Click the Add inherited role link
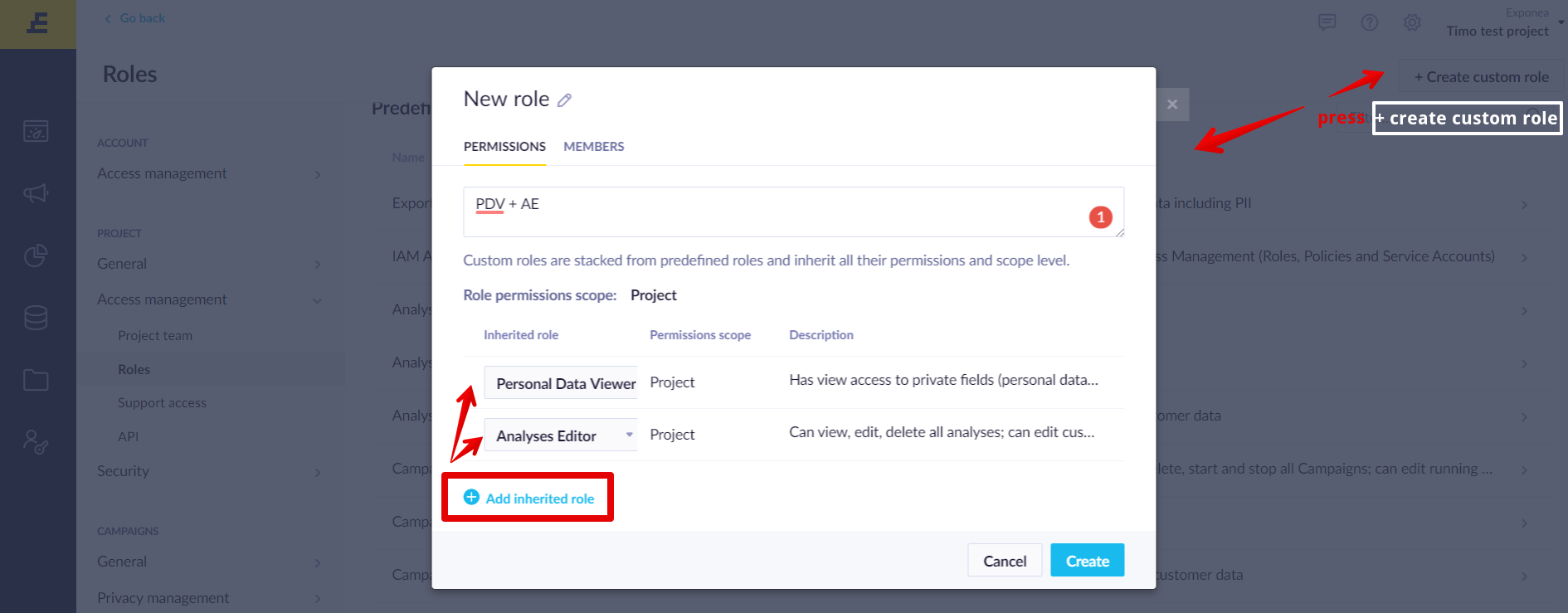This screenshot has height=613, width=1568. click(529, 498)
